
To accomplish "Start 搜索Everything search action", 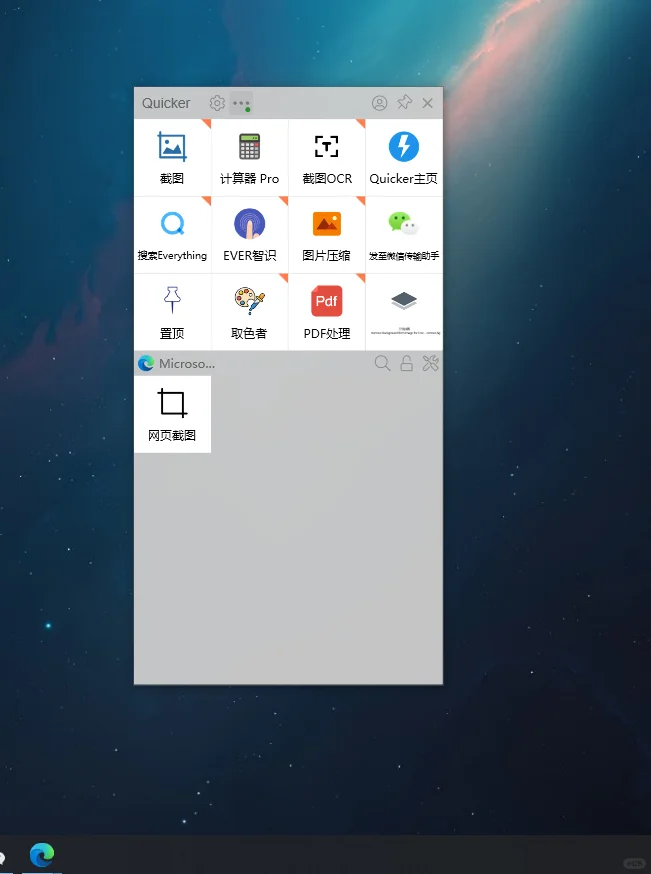I will pos(172,235).
